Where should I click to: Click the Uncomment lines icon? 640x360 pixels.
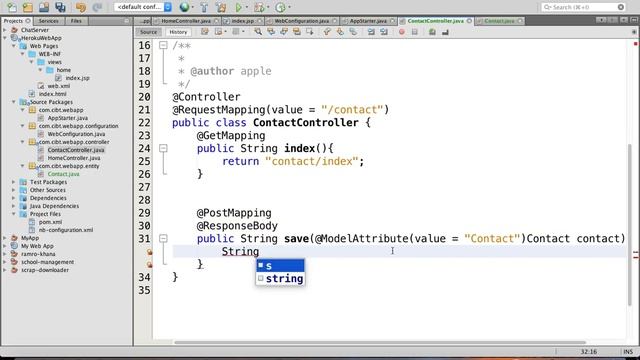click(x=445, y=32)
